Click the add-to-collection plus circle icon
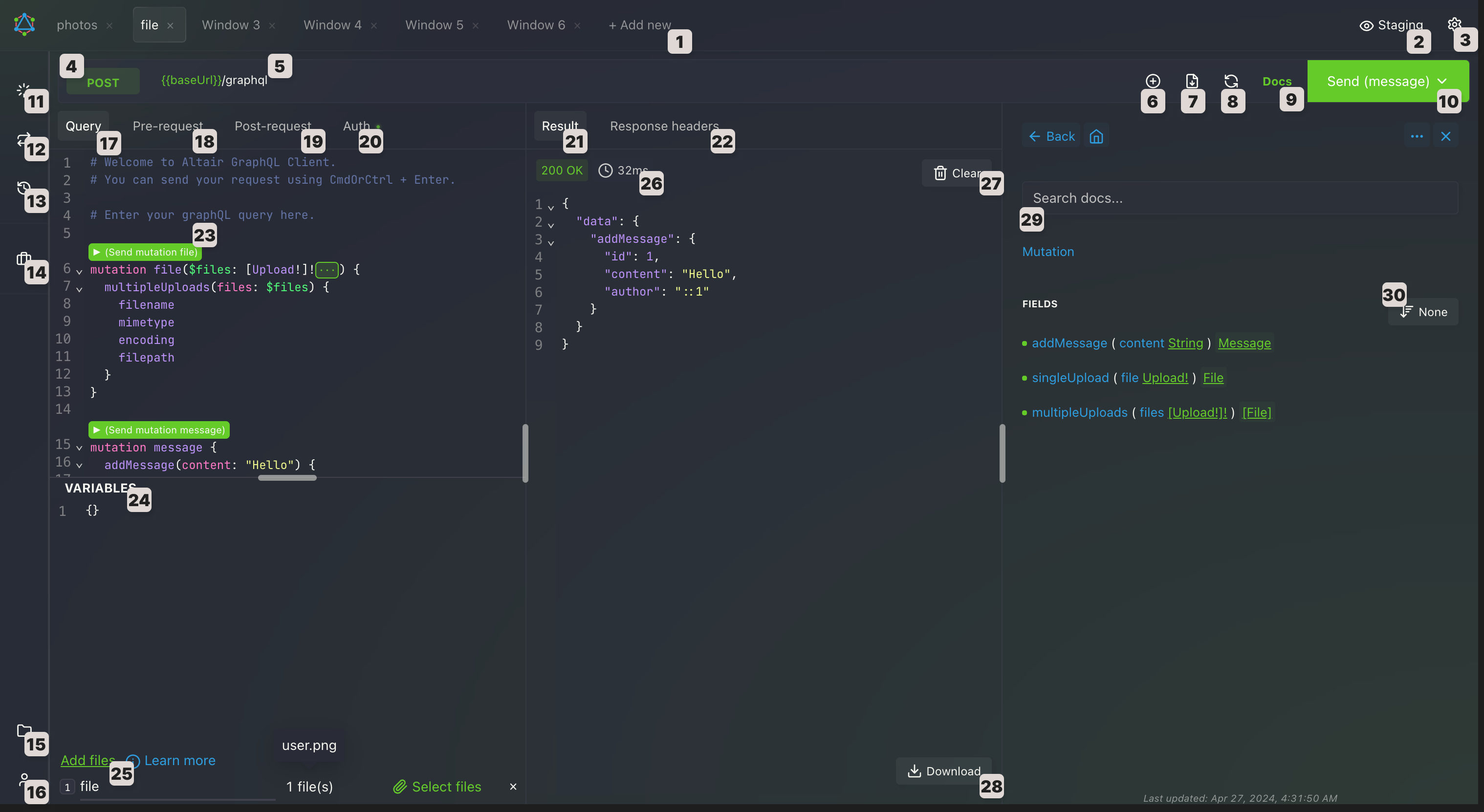The width and height of the screenshot is (1484, 812). (x=1152, y=81)
